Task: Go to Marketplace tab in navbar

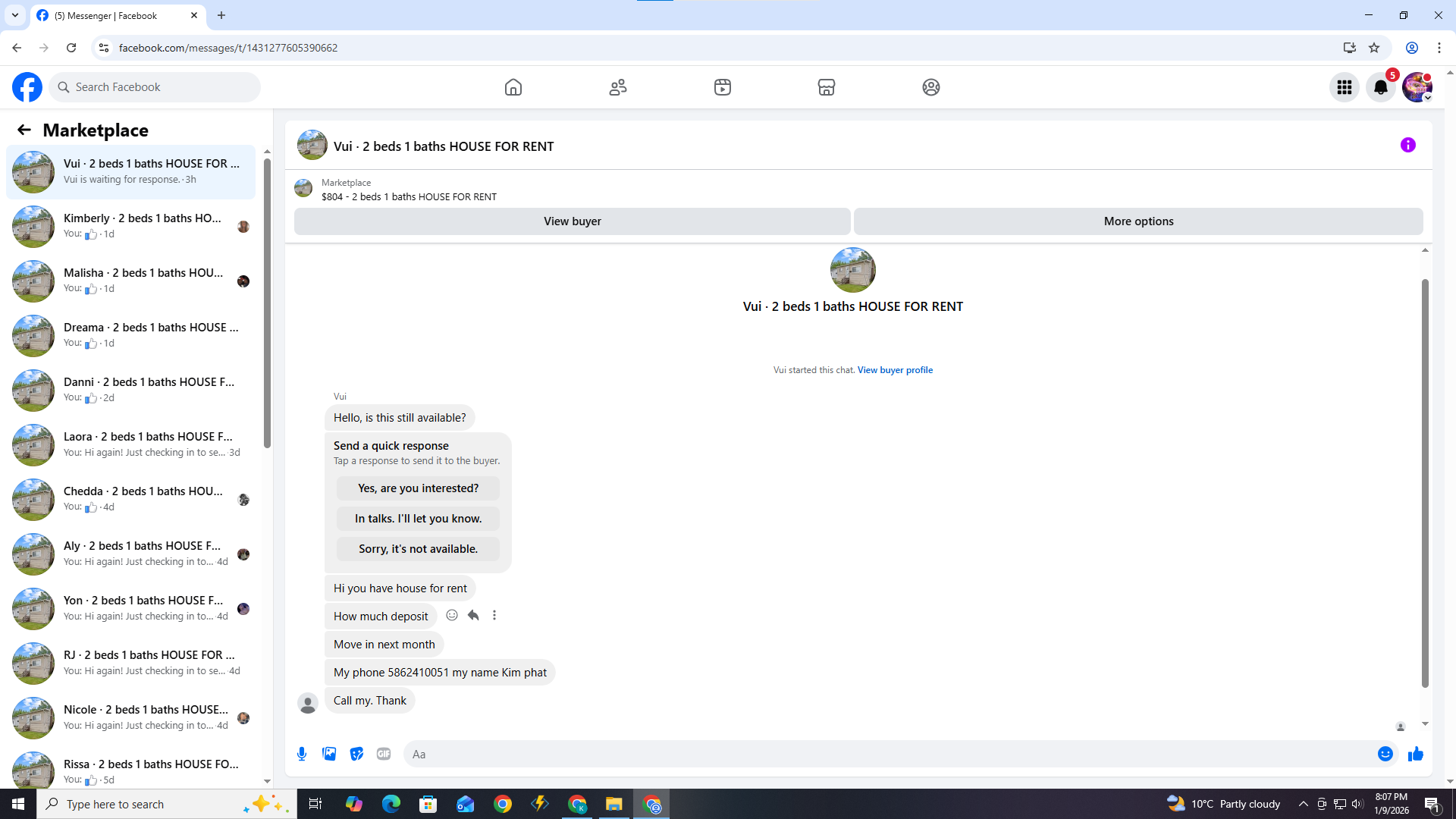Action: tap(826, 87)
